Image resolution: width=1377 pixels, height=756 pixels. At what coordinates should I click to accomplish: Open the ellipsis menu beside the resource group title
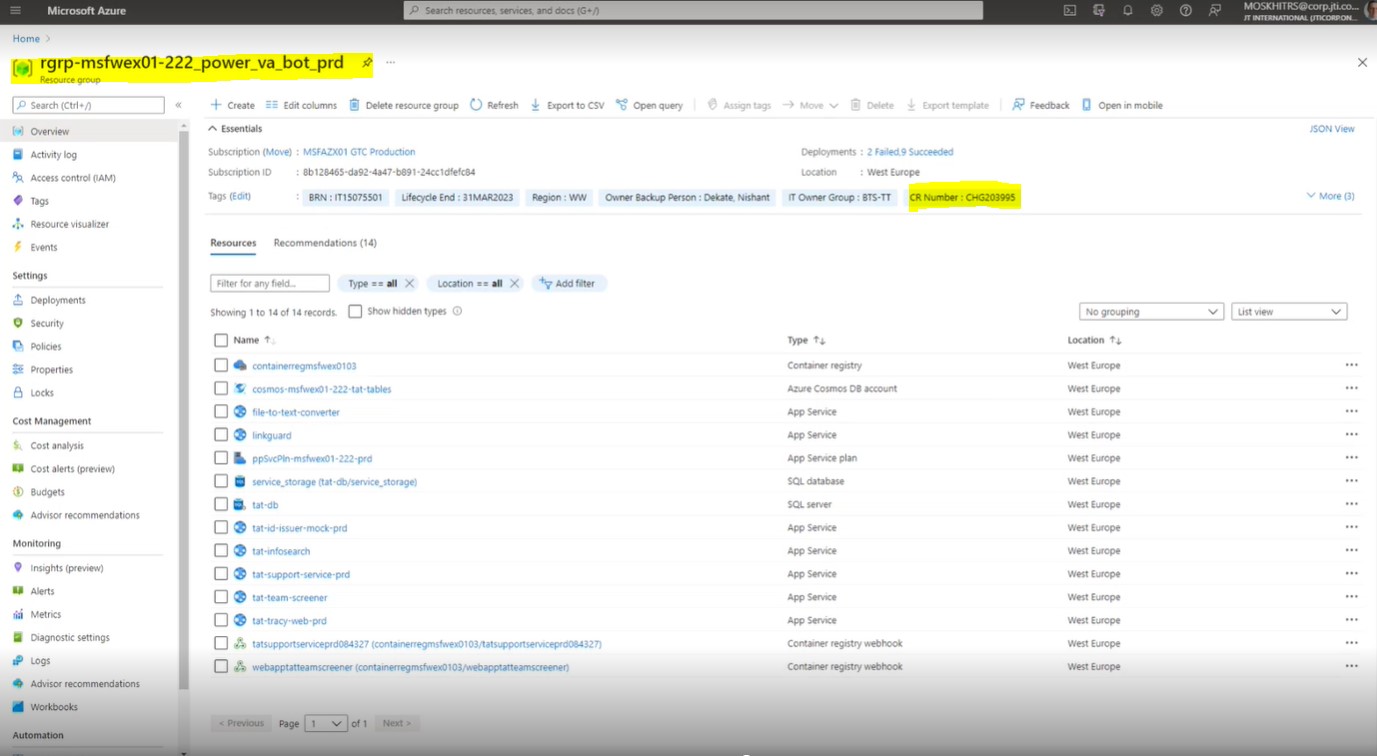(x=390, y=63)
